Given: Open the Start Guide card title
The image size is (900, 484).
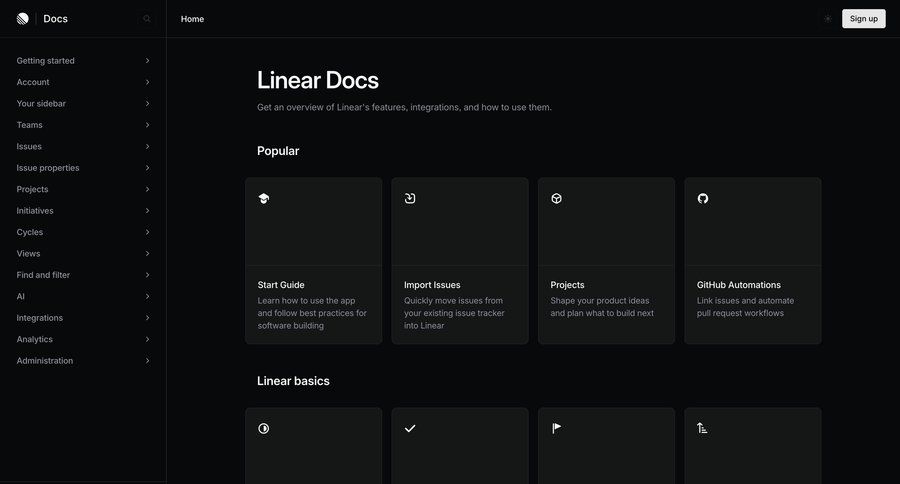Looking at the screenshot, I should click(281, 285).
